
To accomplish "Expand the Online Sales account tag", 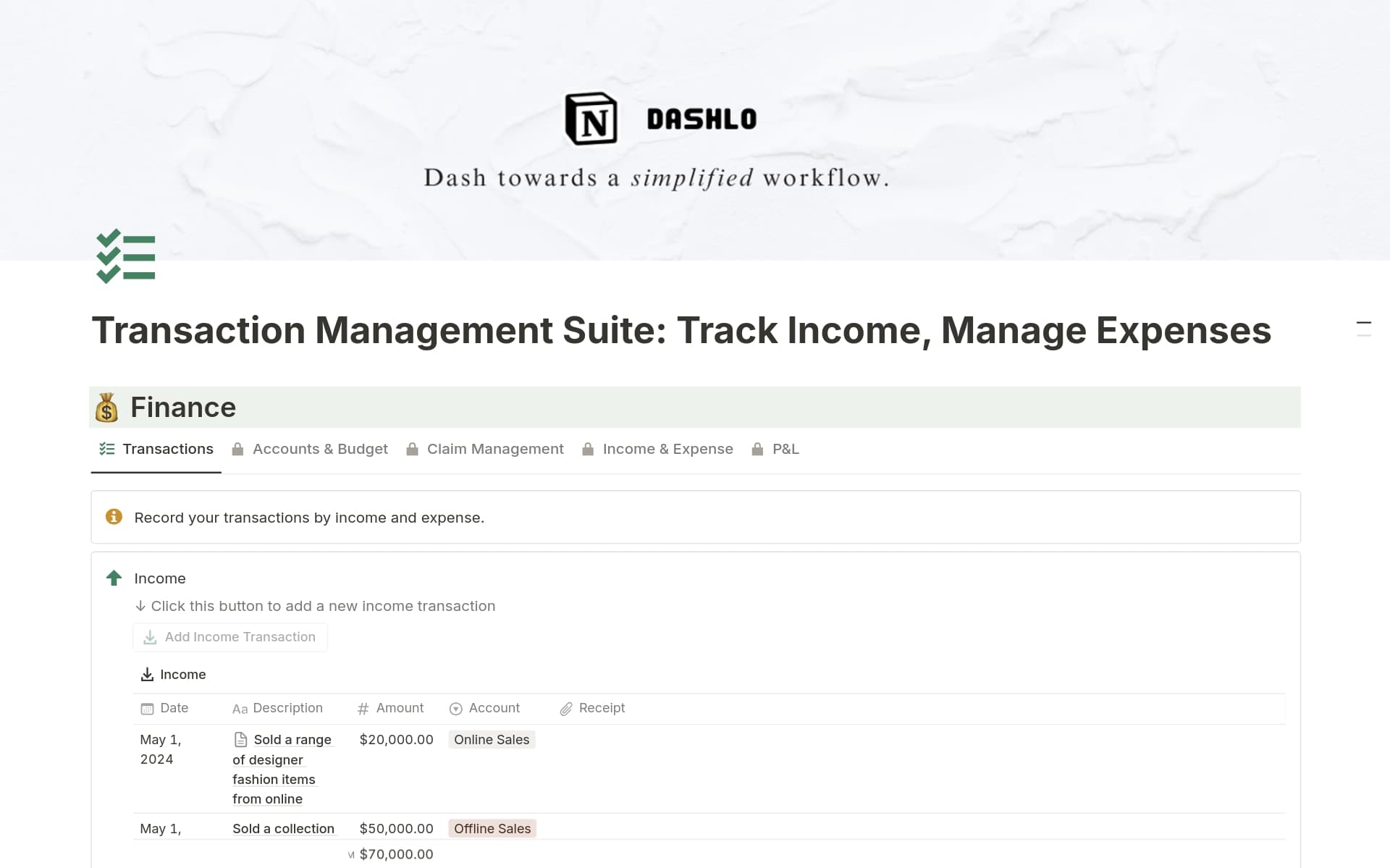I will [x=492, y=739].
